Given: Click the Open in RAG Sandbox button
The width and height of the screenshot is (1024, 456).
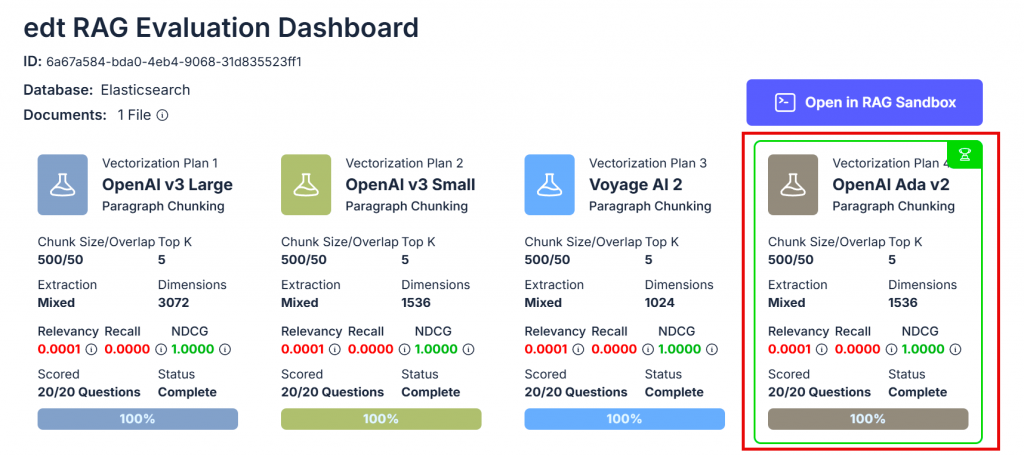Looking at the screenshot, I should [x=864, y=102].
